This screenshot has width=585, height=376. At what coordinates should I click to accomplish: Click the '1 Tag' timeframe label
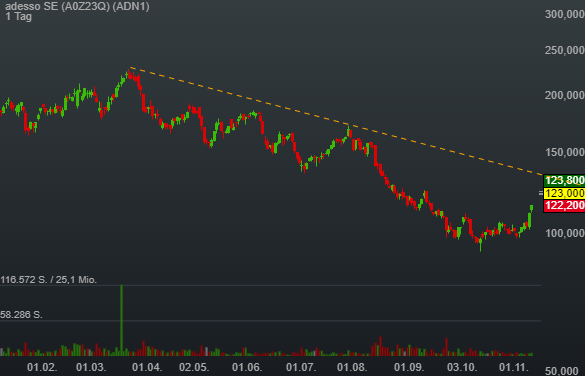tap(19, 16)
